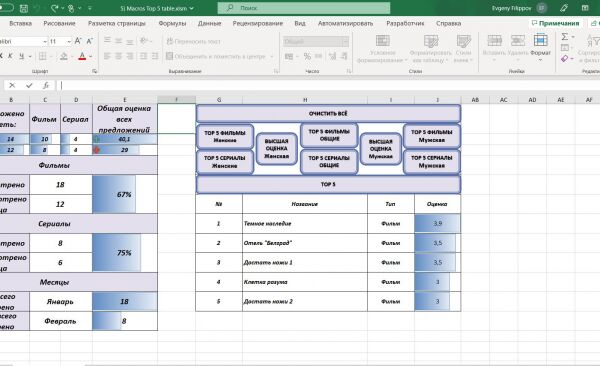
Task: Open the Данные tab
Action: [x=209, y=23]
